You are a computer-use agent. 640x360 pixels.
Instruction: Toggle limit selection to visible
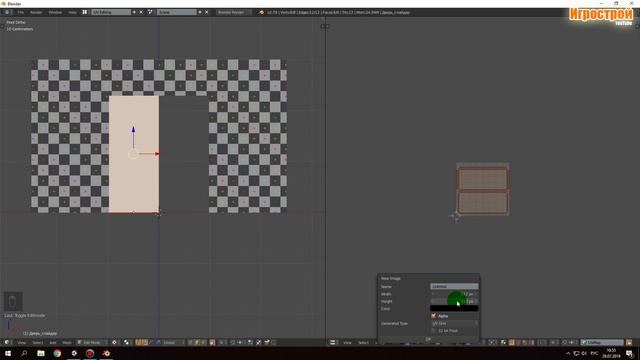[212, 342]
